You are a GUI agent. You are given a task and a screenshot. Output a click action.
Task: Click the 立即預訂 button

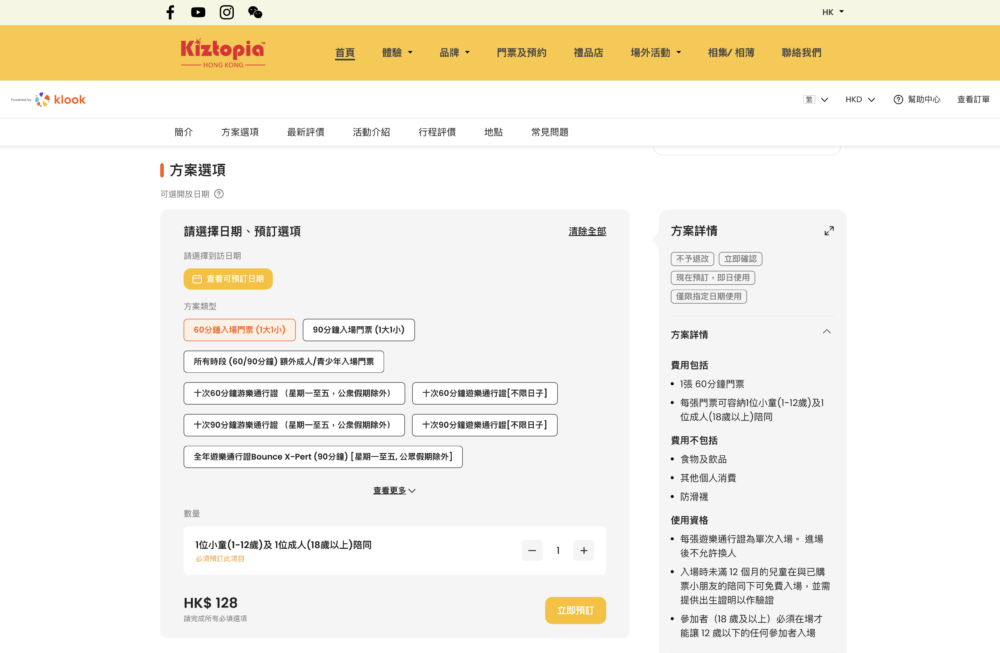575,609
